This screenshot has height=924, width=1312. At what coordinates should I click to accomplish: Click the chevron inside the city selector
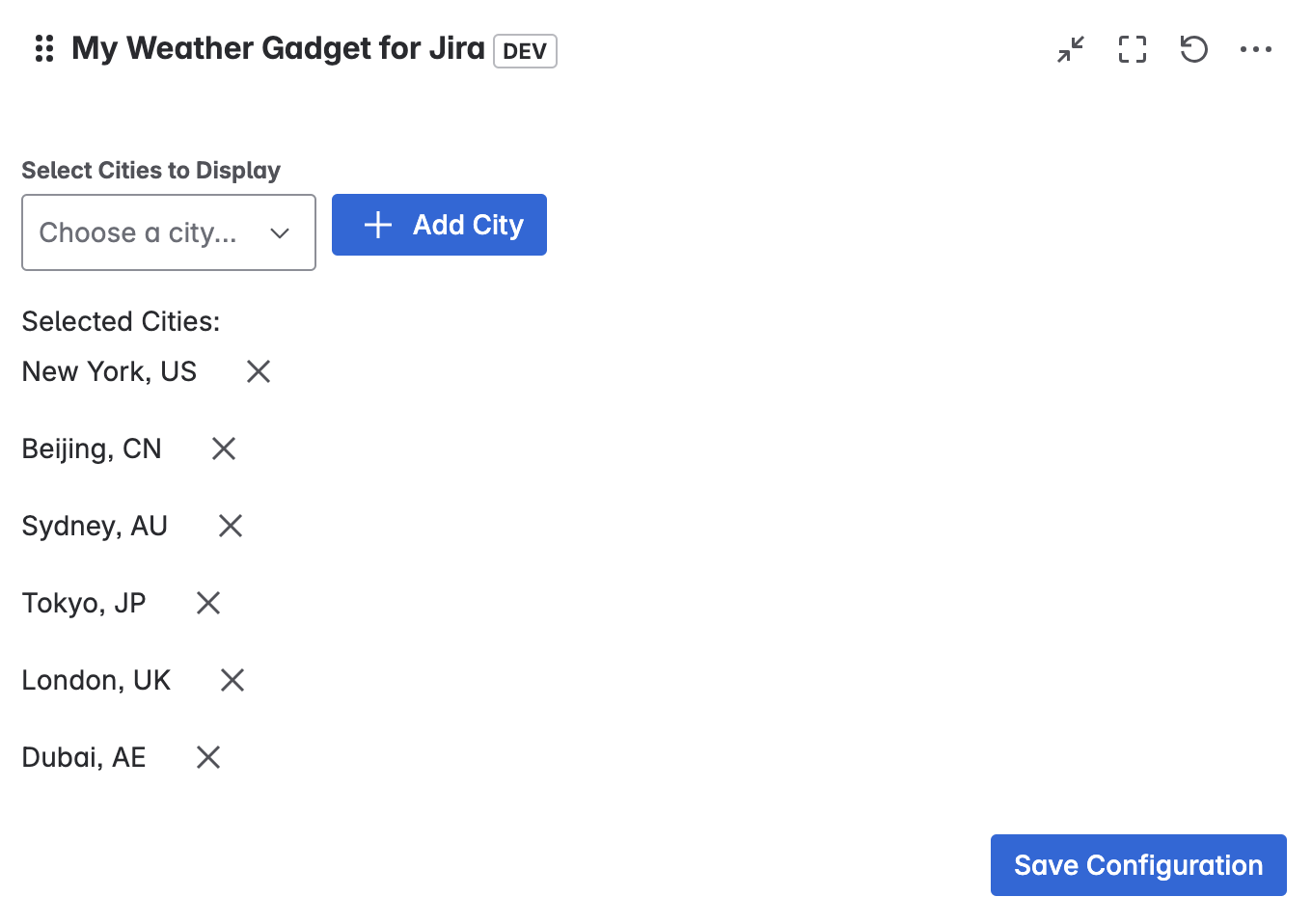280,232
